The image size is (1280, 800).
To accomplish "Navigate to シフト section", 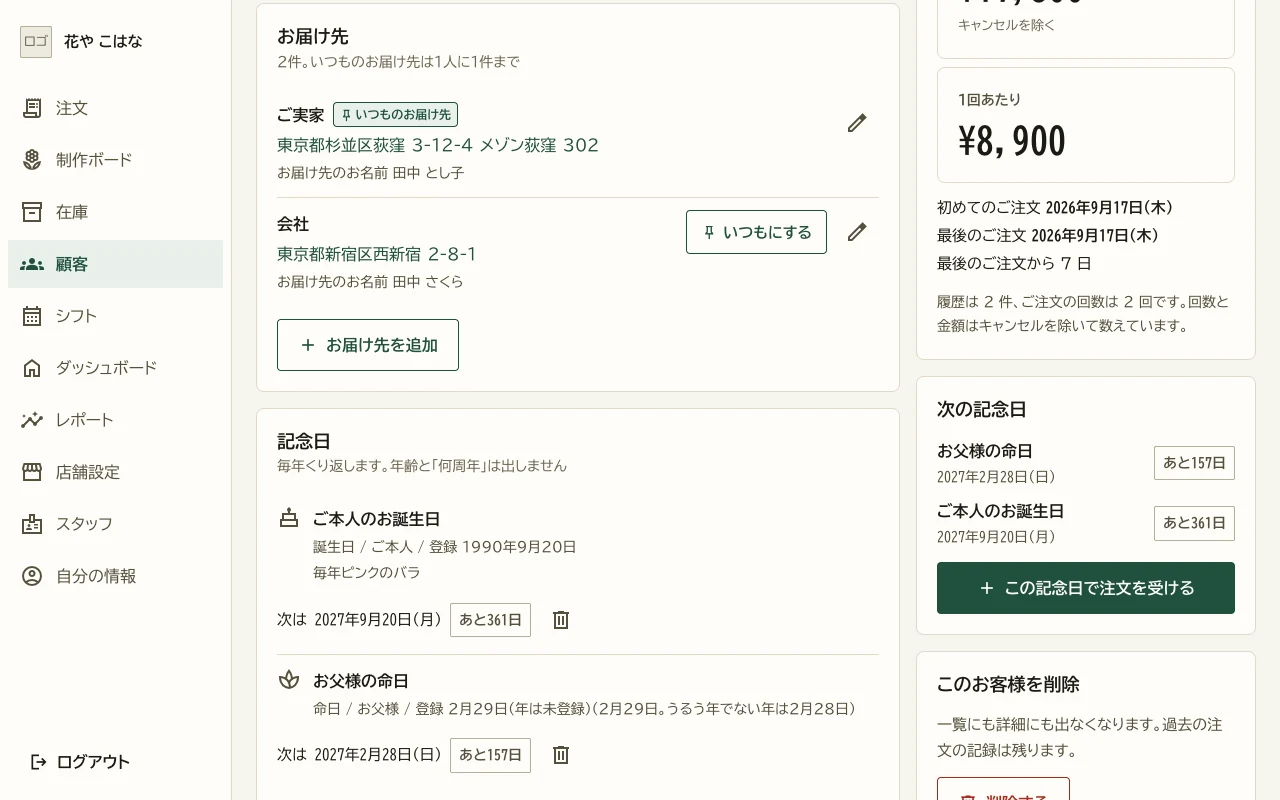I will pyautogui.click(x=116, y=316).
